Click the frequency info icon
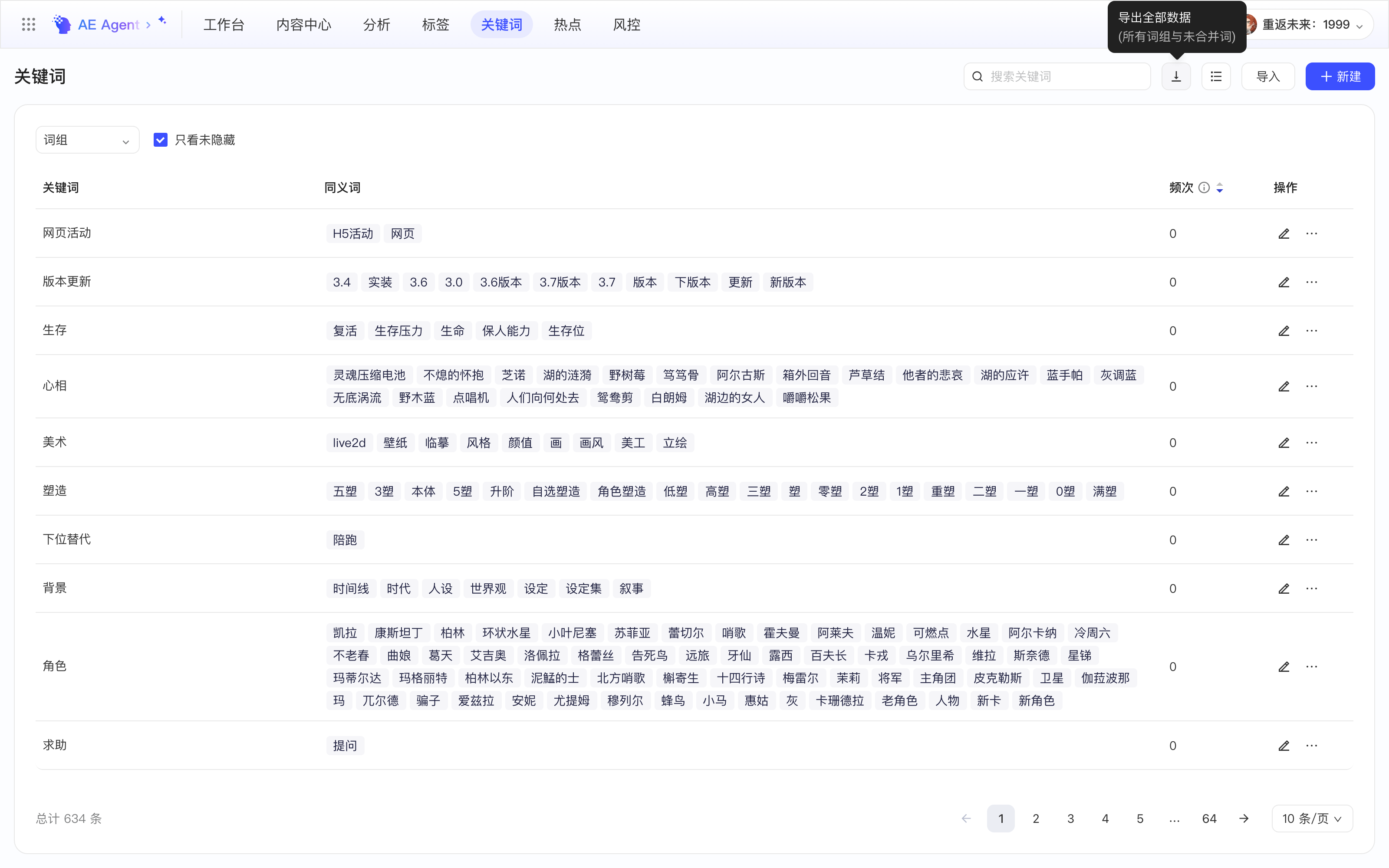The image size is (1389, 868). (1204, 188)
